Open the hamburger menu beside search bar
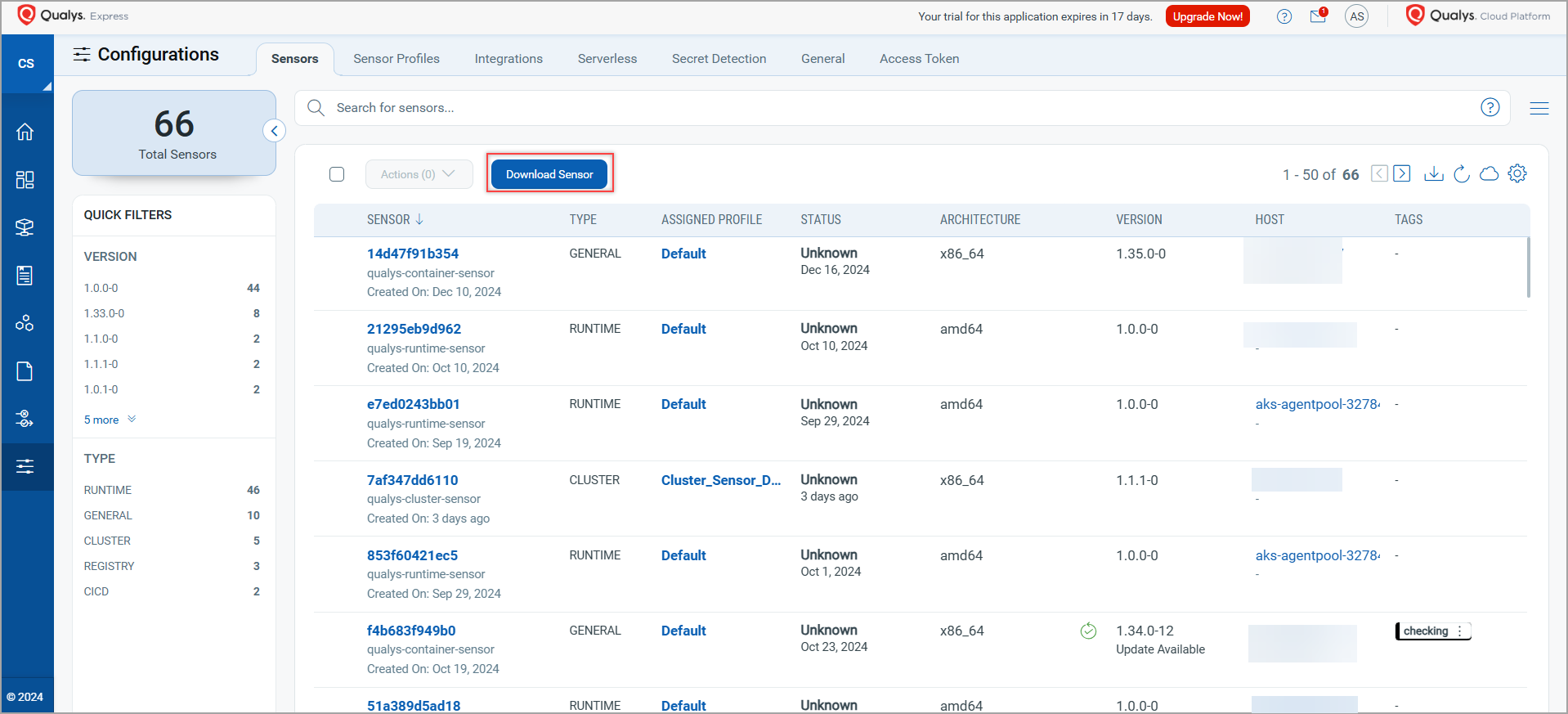 click(1539, 108)
